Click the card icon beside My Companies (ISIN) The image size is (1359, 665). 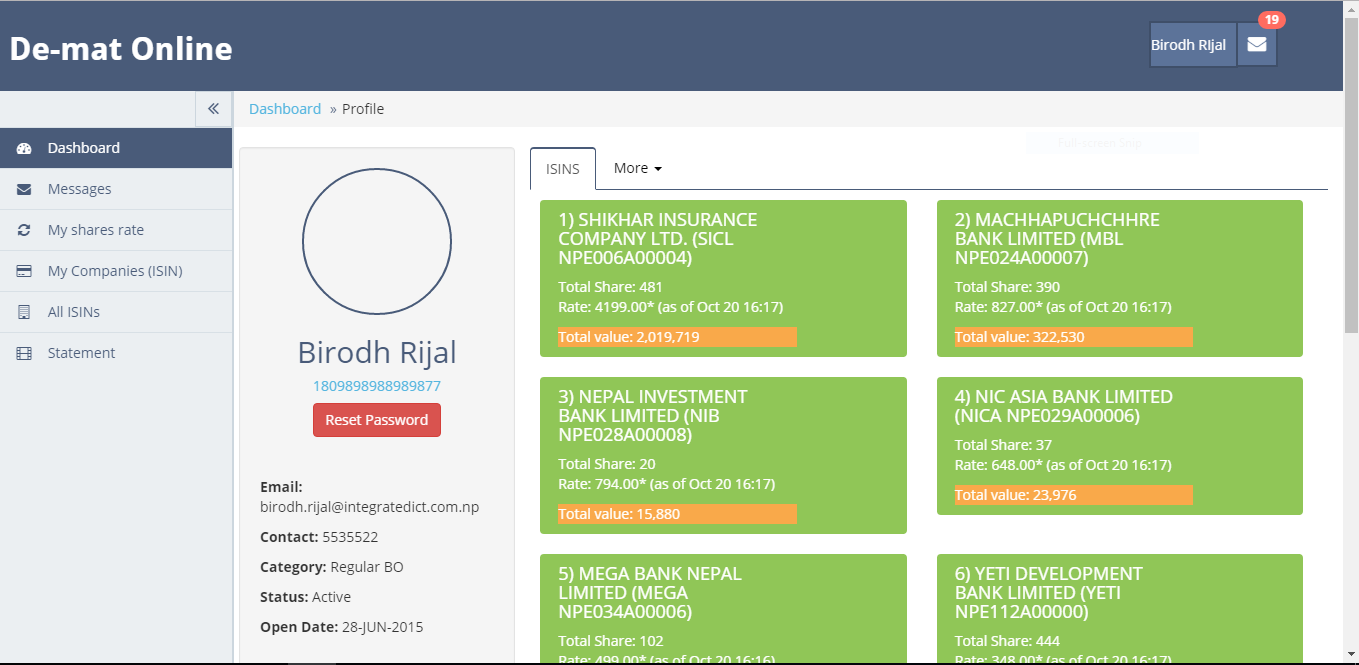[25, 271]
